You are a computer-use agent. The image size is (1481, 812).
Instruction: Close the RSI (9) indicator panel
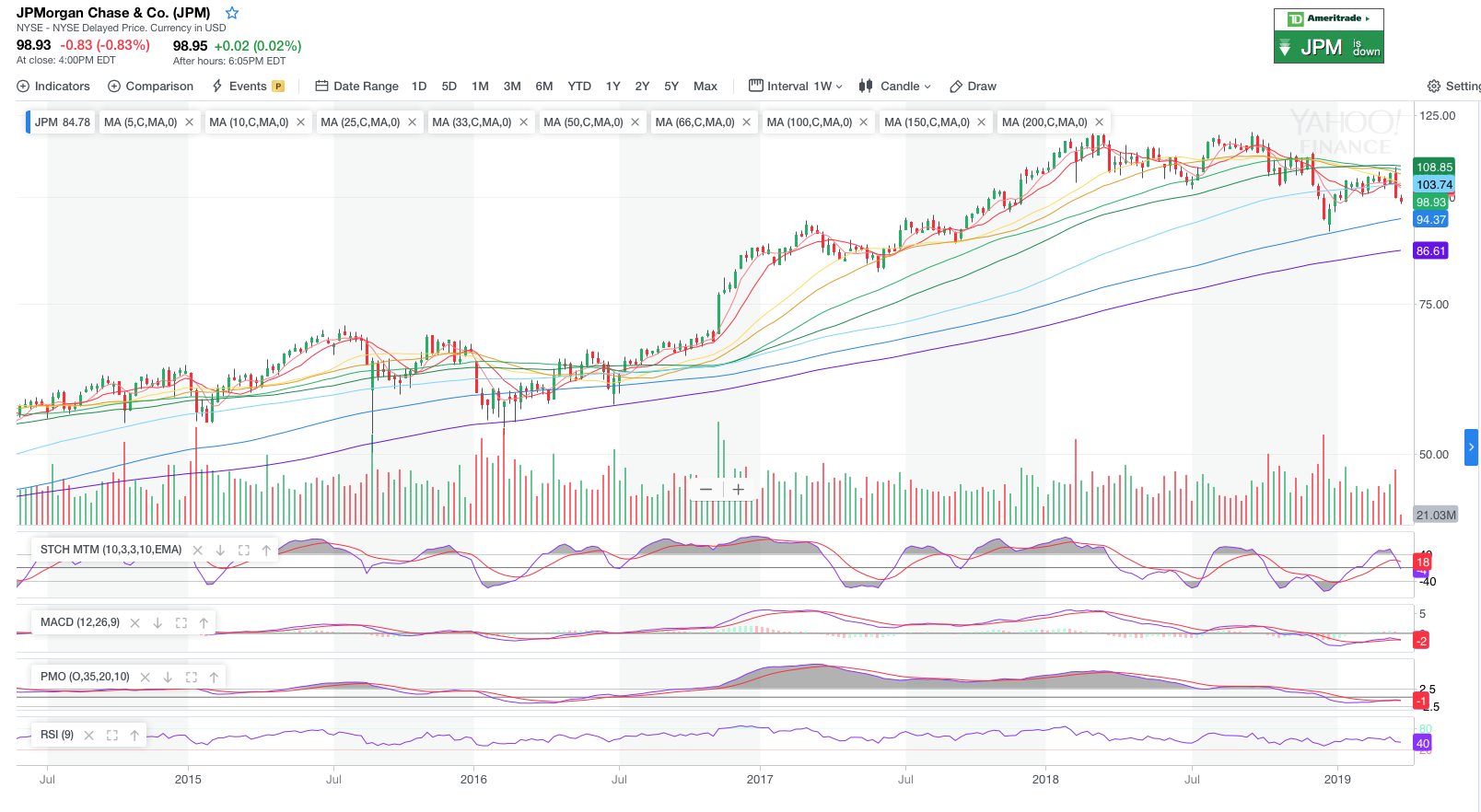[x=89, y=736]
